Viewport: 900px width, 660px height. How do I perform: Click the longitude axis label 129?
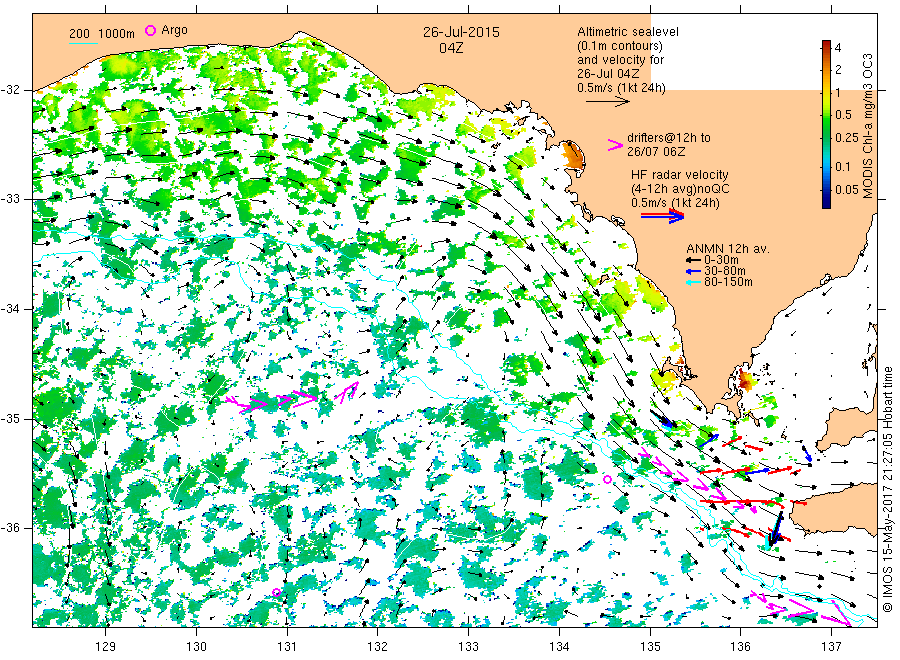click(106, 647)
